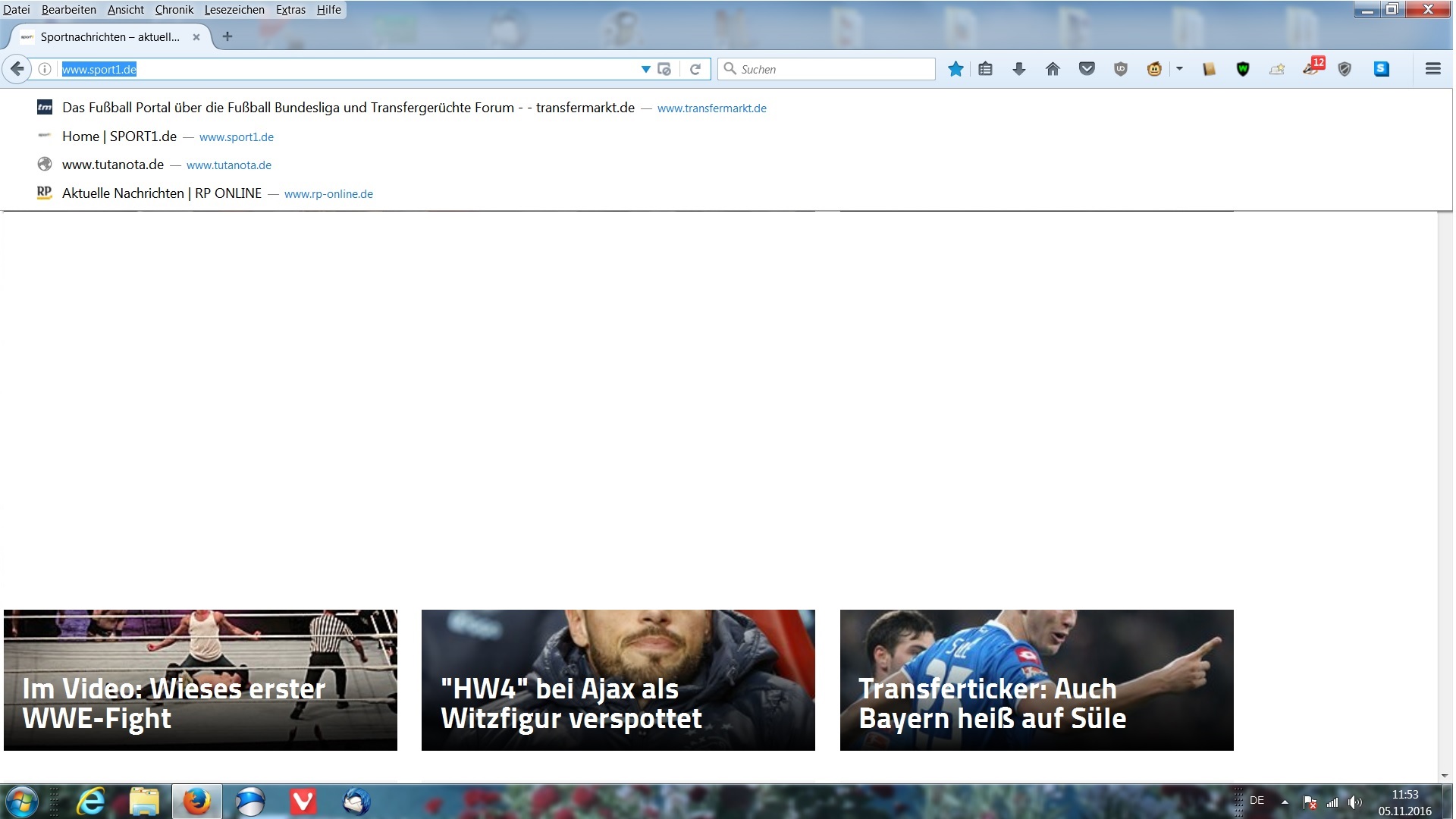Viewport: 1456px width, 819px height.
Task: Expand the Greasemonkey dropdown arrow
Action: click(1179, 69)
